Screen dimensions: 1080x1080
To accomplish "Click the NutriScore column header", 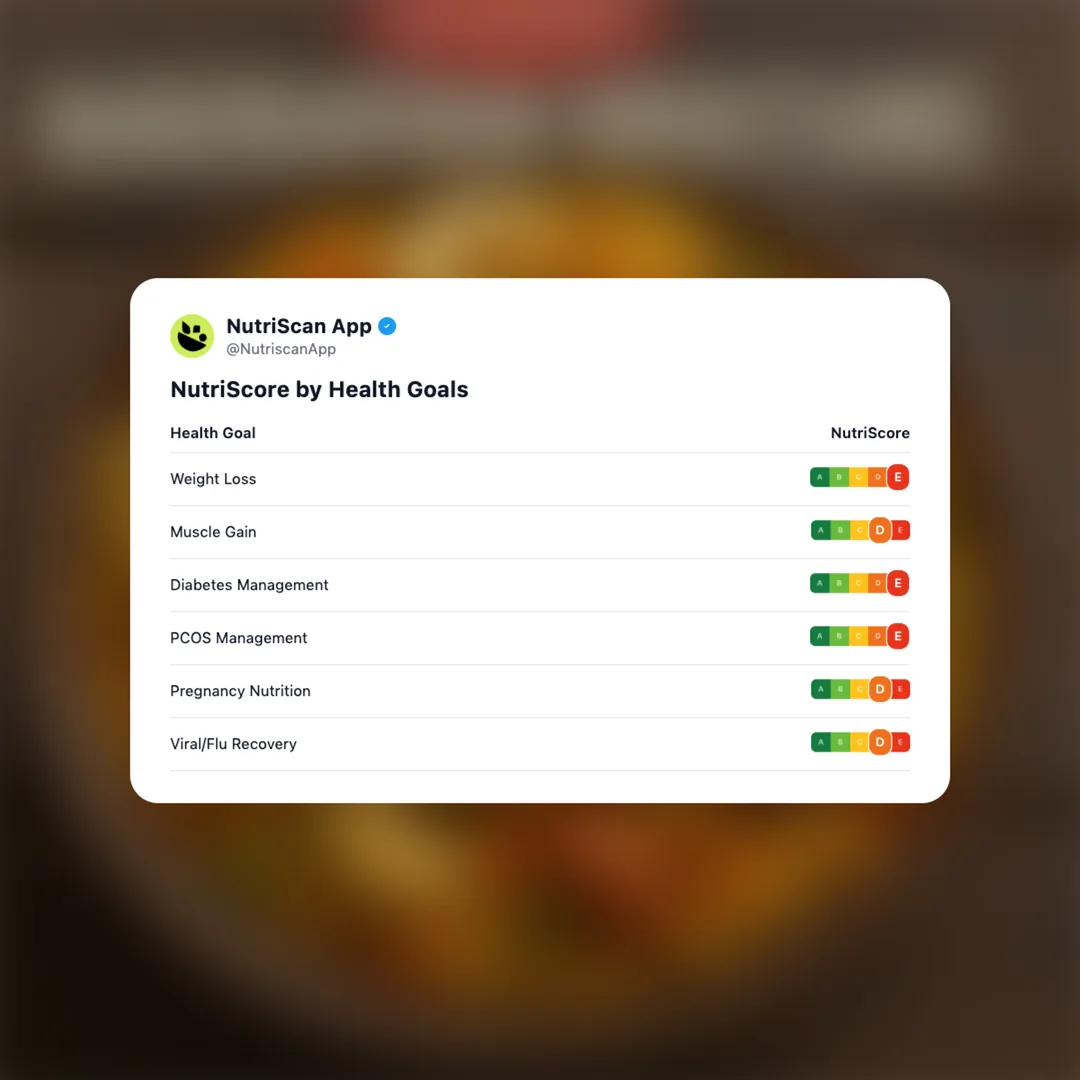I will (x=870, y=433).
